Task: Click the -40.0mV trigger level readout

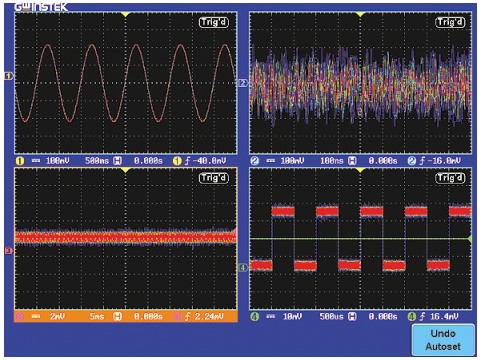Action: click(x=206, y=161)
